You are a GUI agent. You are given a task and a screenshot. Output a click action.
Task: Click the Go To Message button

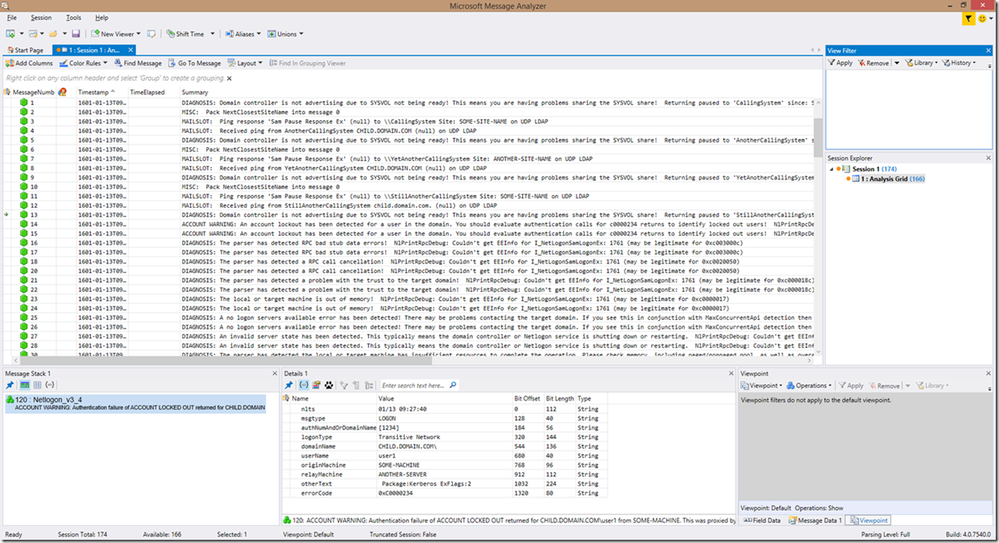click(194, 63)
